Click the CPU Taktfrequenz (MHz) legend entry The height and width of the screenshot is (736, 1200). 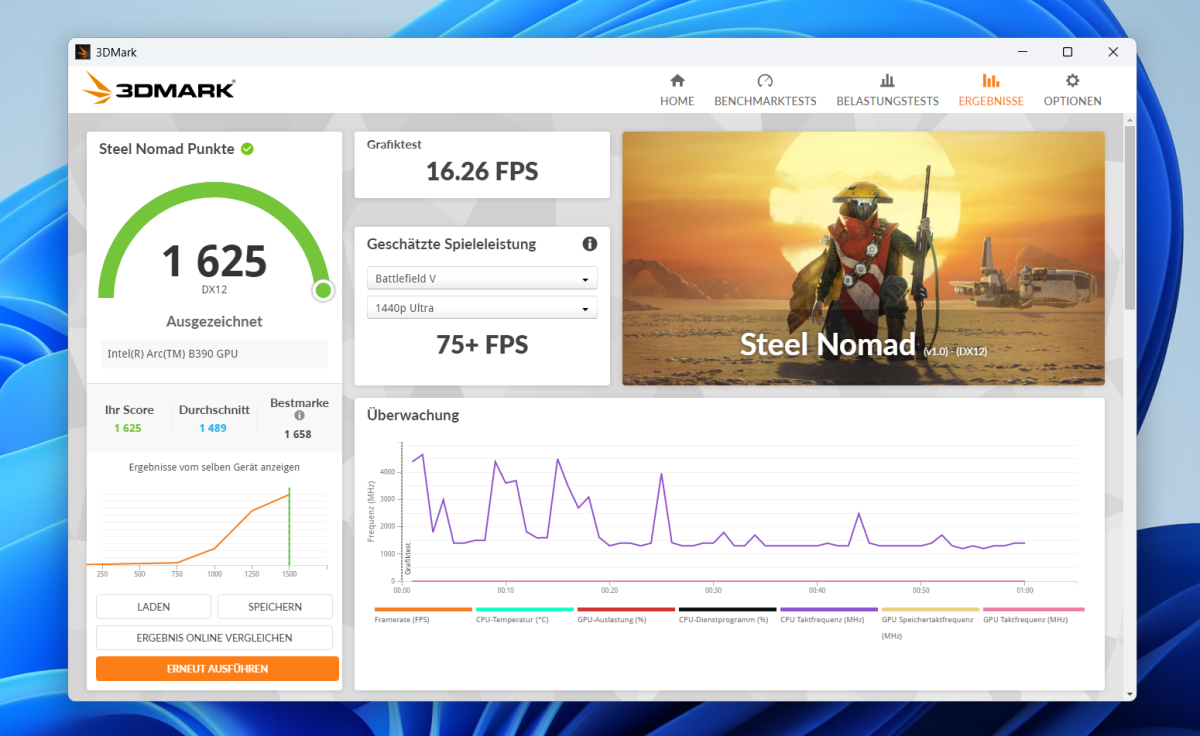(829, 615)
